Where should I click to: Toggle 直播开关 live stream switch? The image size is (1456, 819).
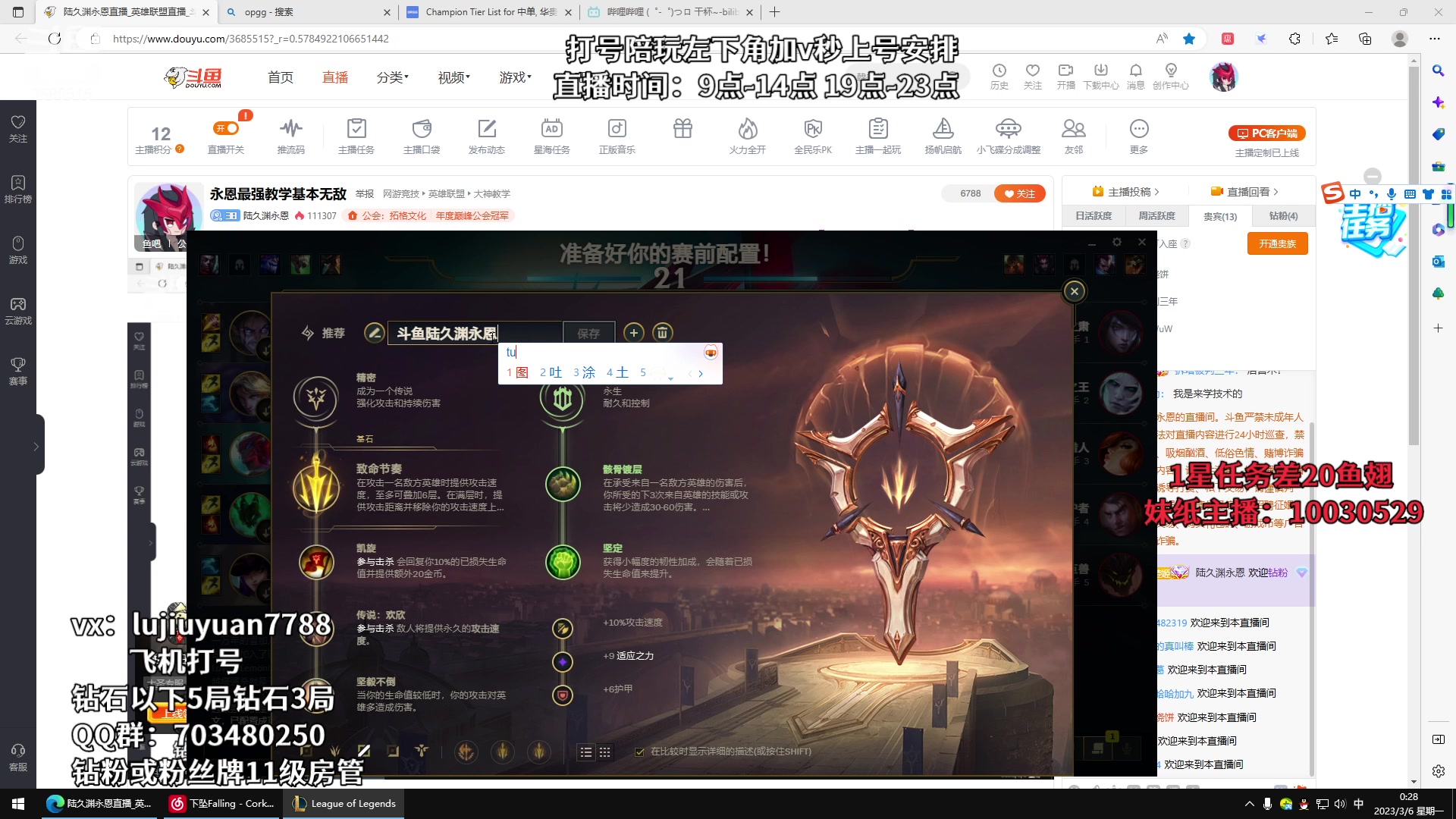pyautogui.click(x=226, y=128)
